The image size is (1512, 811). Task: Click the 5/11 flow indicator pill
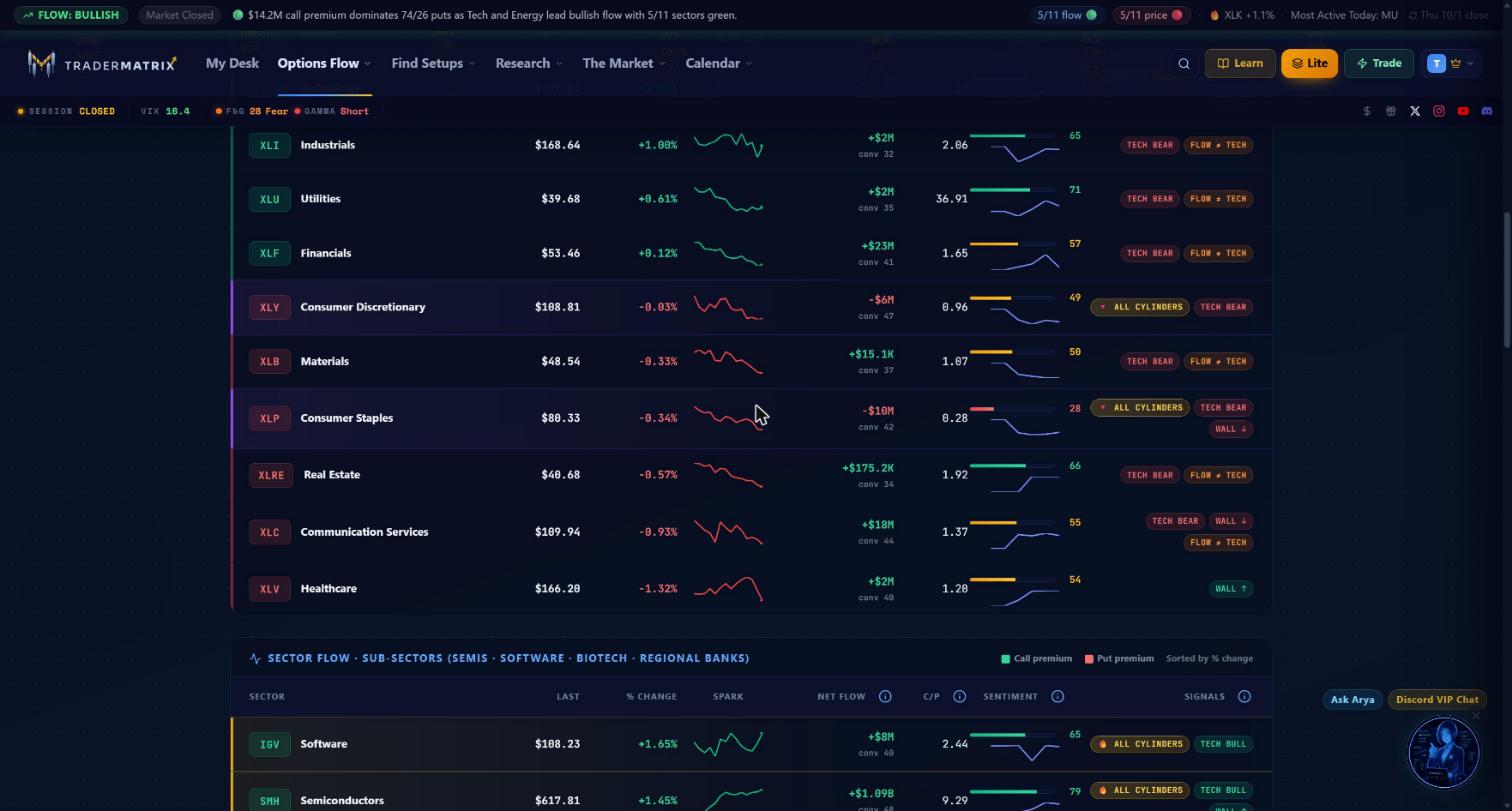pos(1067,15)
